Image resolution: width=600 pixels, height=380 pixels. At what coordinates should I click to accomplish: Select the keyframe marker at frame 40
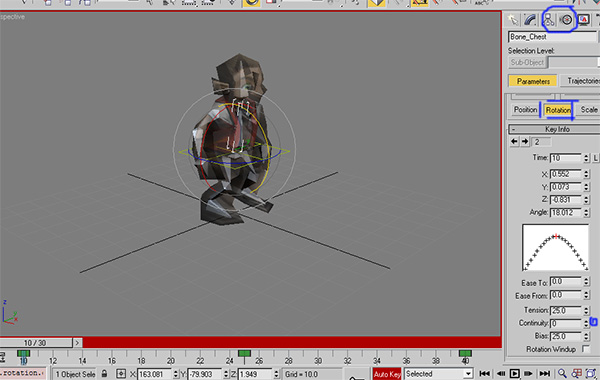point(465,353)
